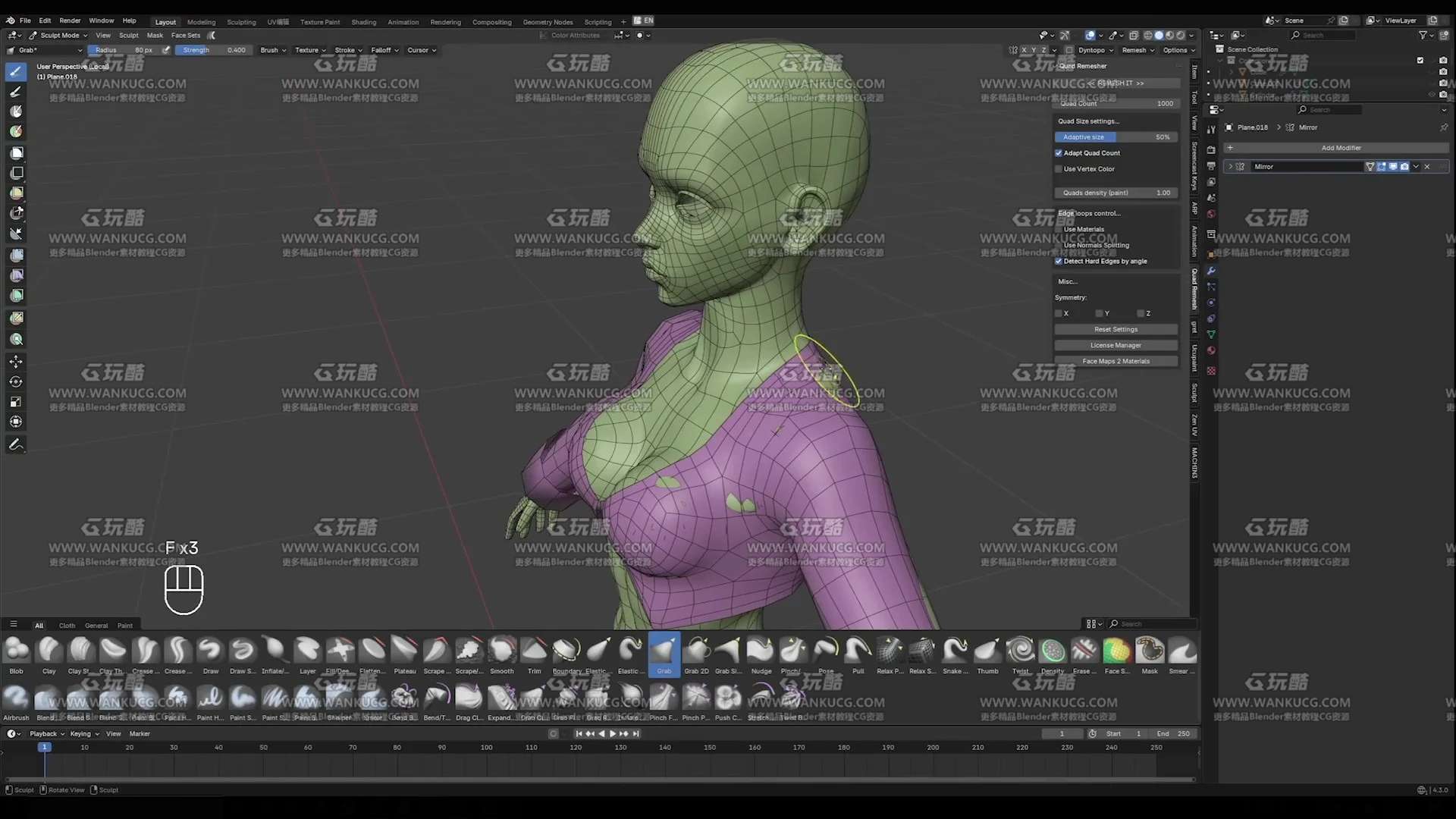Screen dimensions: 1456x819
Task: Select the Blob sculpt brush
Action: pos(17,655)
